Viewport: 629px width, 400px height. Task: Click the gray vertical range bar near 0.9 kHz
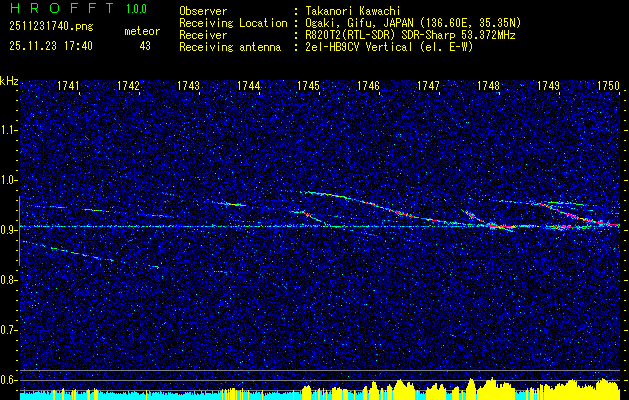[x=19, y=231]
